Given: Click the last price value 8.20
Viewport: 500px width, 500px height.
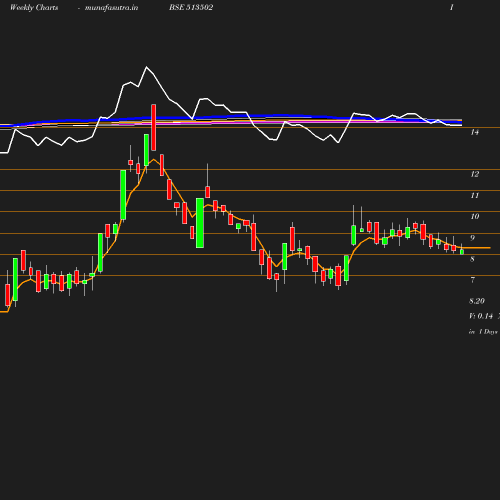Looking at the screenshot, I should 477,301.
